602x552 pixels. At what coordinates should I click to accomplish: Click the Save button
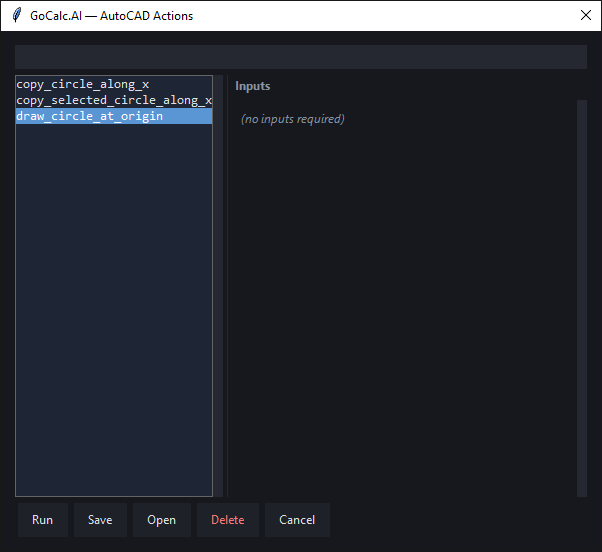[100, 520]
